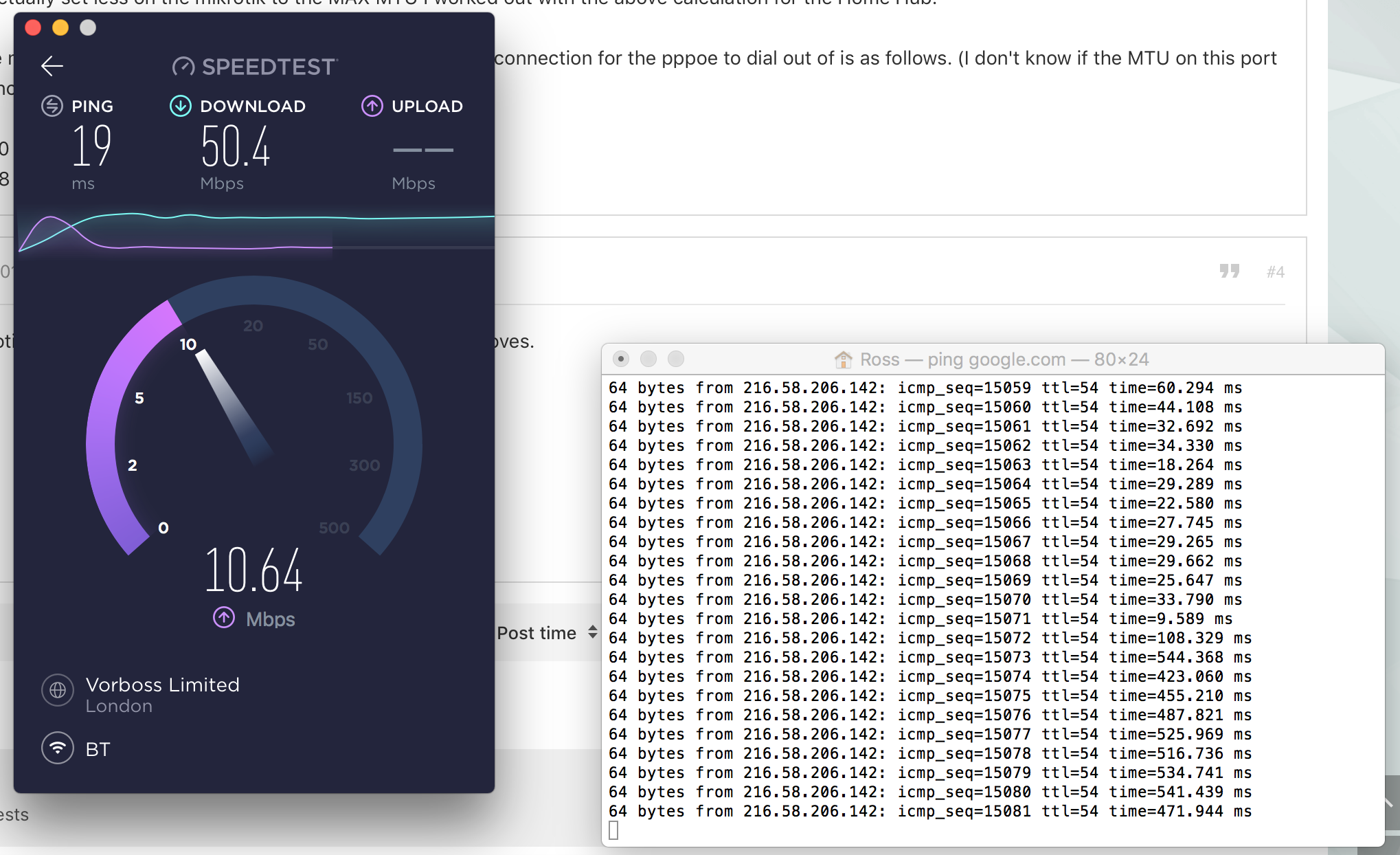Click the home folder icon in the terminal title
This screenshot has height=855, width=1400.
tap(843, 359)
